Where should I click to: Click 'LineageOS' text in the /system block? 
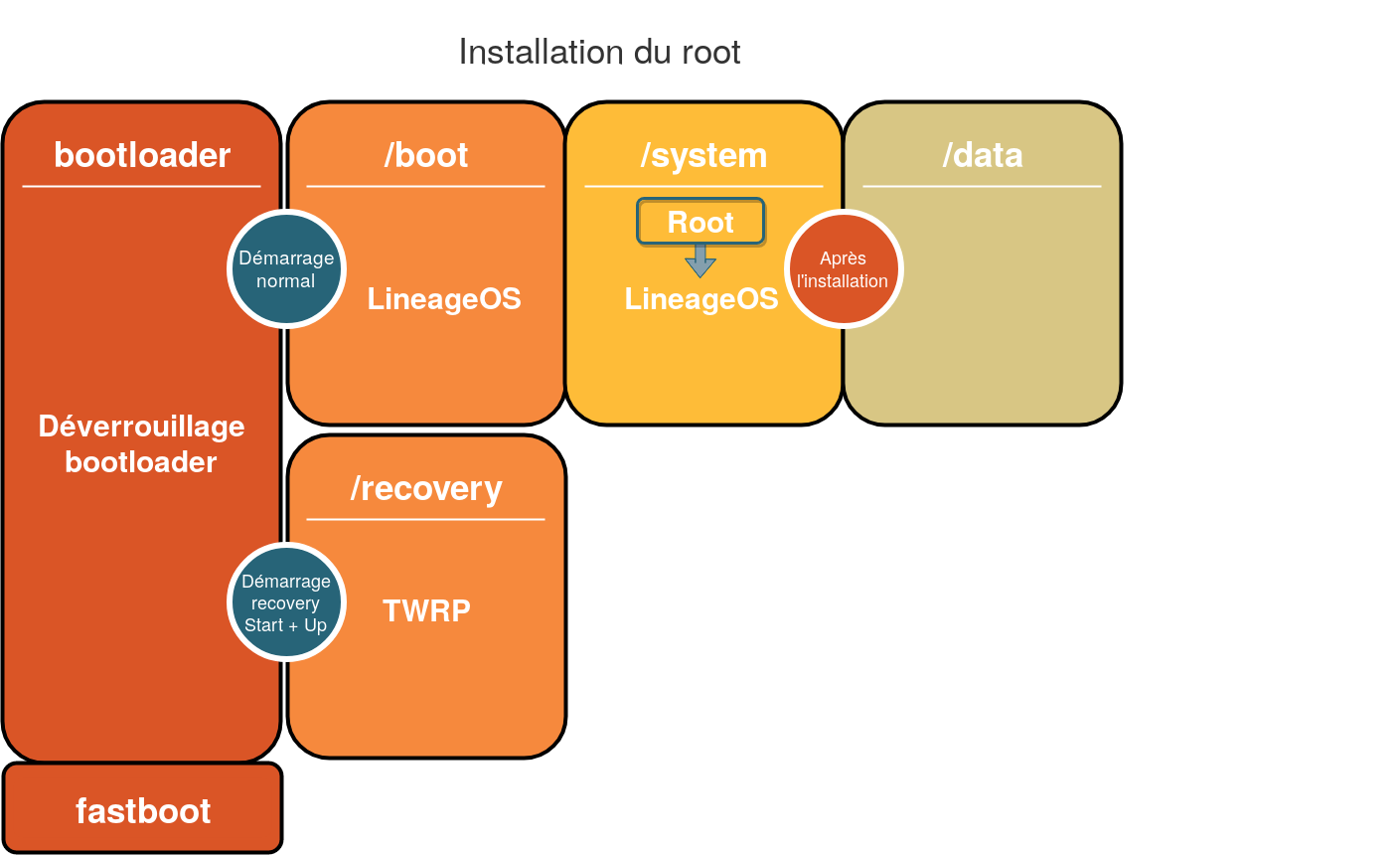[x=701, y=299]
